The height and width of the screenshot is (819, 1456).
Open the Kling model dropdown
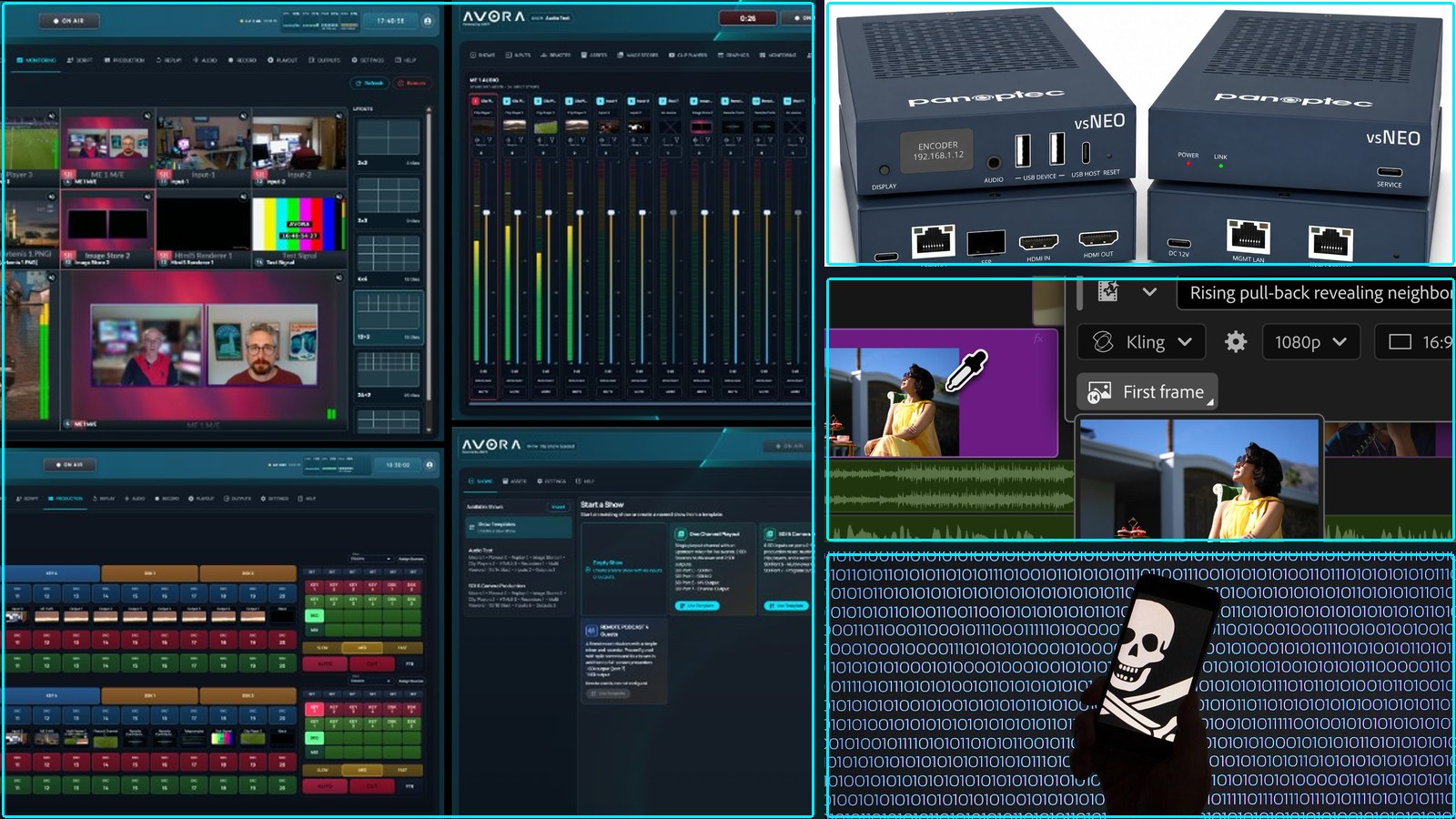[x=1142, y=342]
